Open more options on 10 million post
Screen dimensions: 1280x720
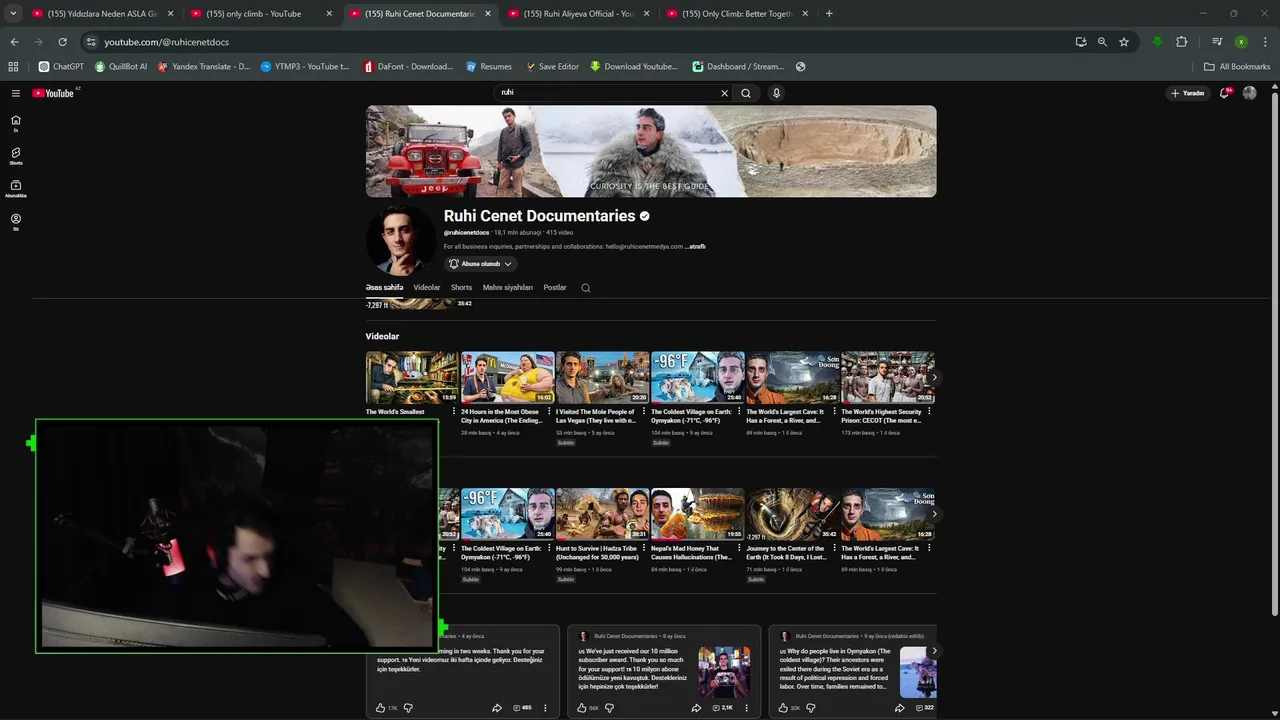click(747, 708)
